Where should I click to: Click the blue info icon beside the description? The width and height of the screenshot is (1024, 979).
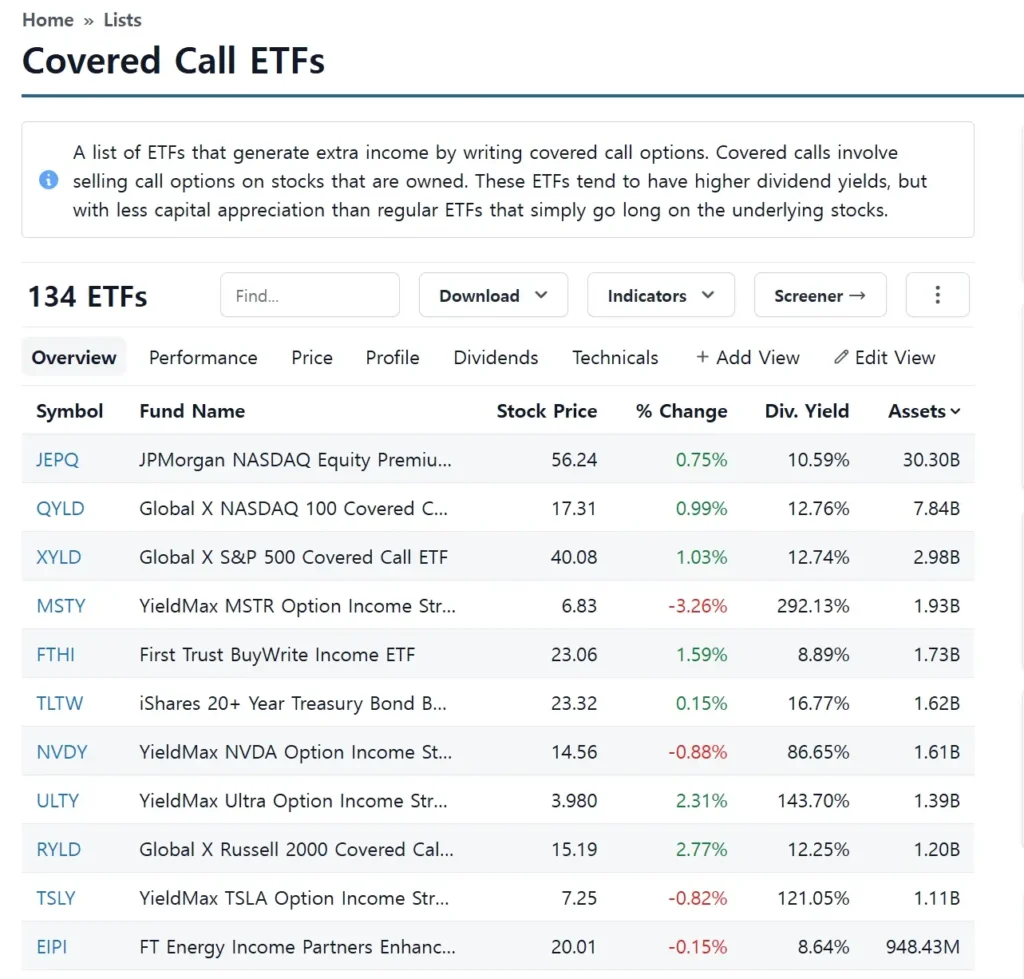click(47, 180)
